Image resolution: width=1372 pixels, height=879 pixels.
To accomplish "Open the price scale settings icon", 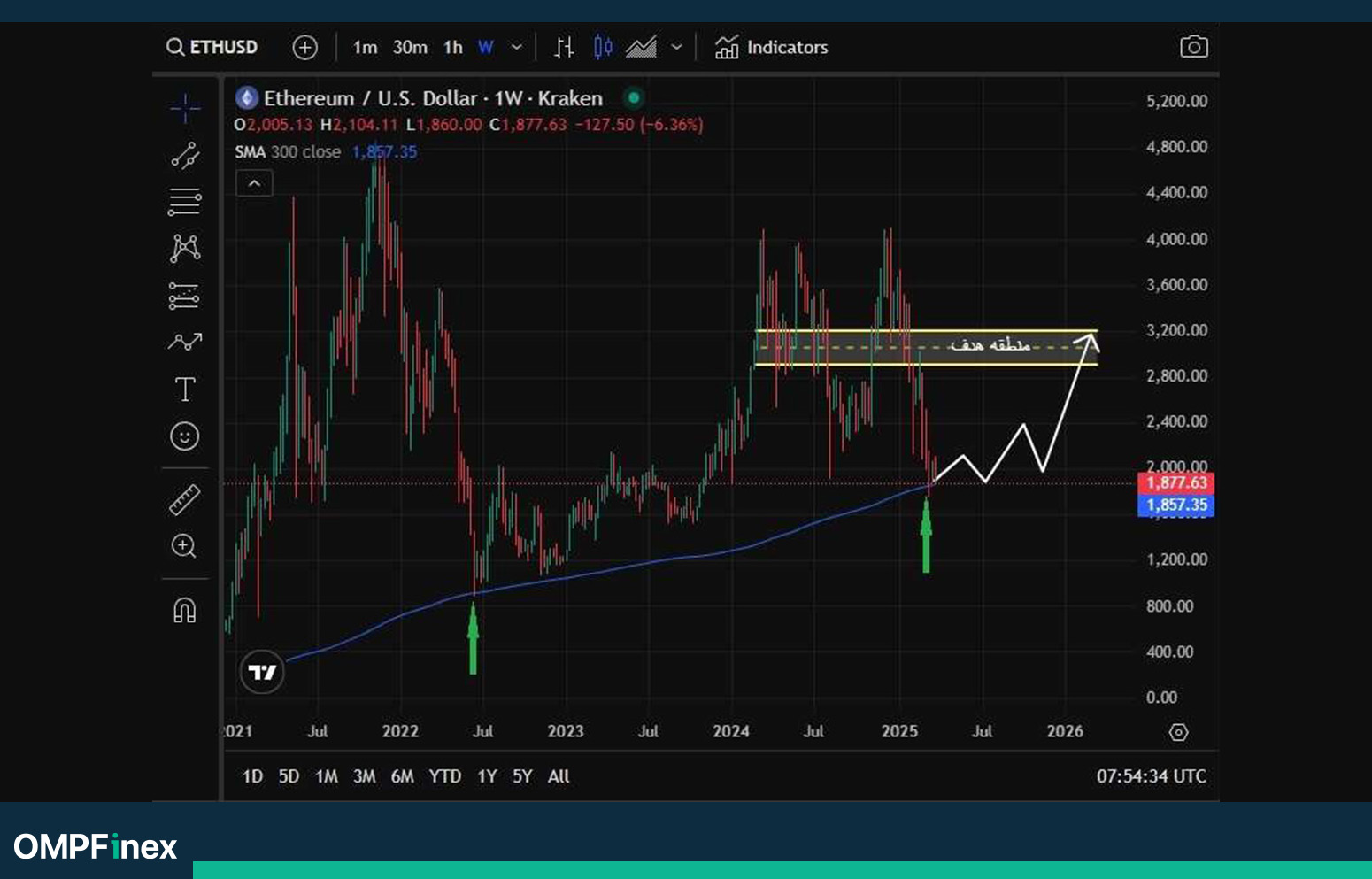I will pyautogui.click(x=1178, y=732).
